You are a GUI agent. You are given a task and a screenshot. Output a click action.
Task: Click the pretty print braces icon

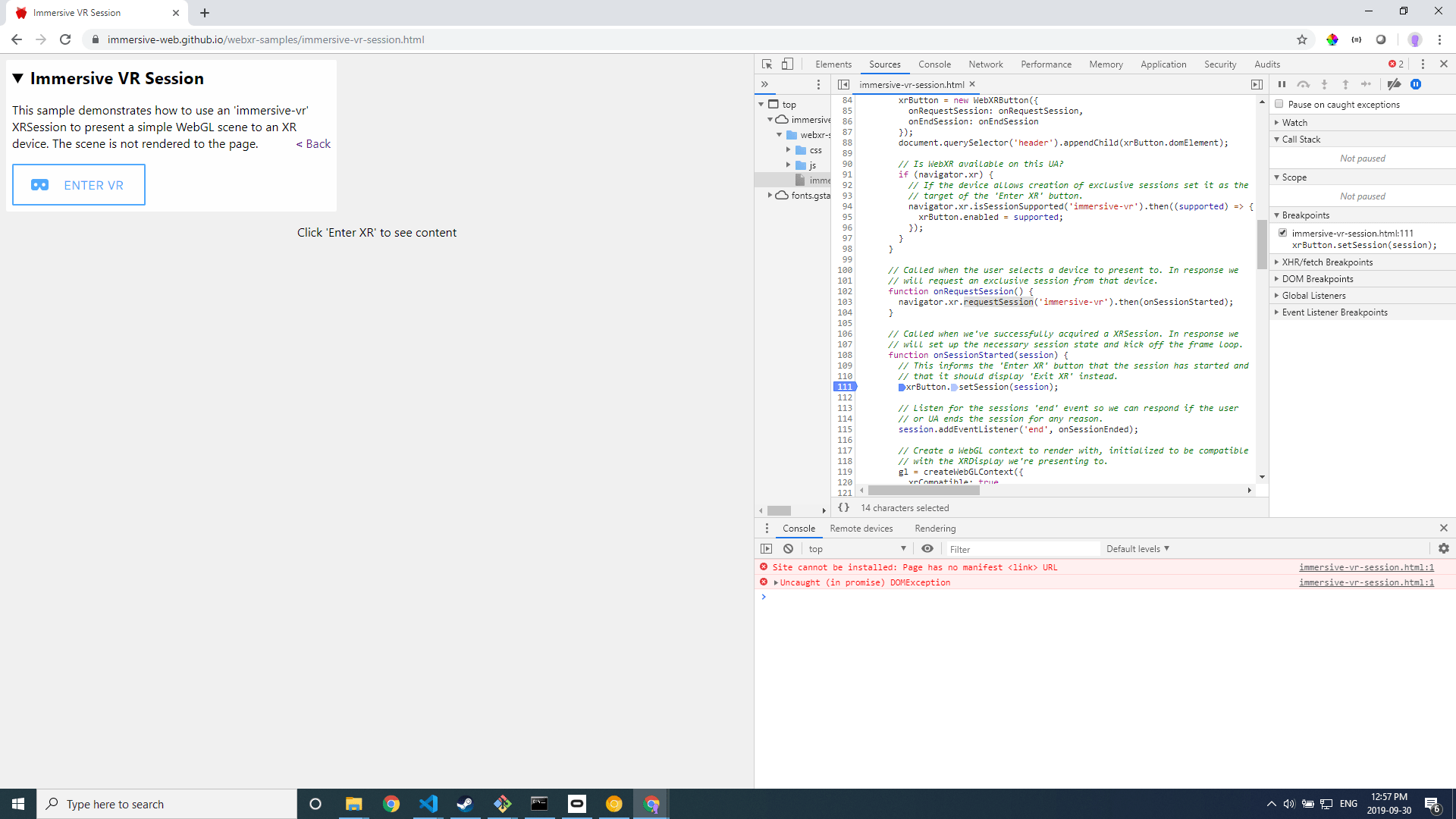coord(843,508)
